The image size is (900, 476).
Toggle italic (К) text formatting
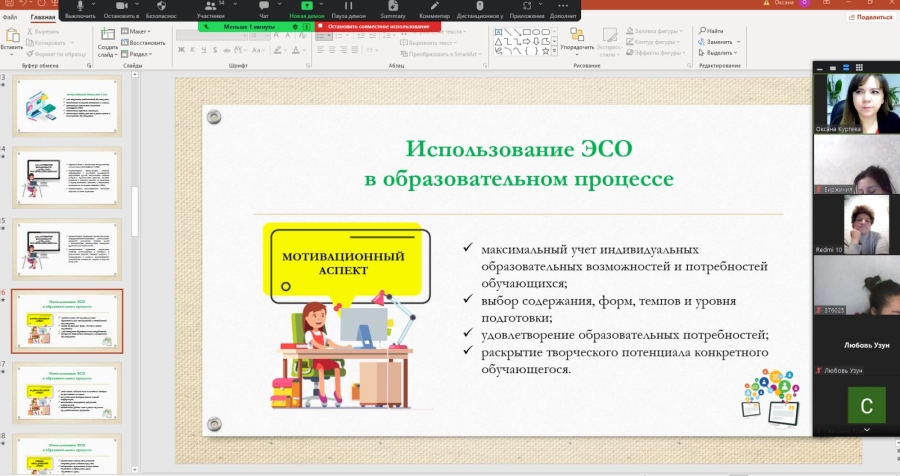click(x=192, y=50)
